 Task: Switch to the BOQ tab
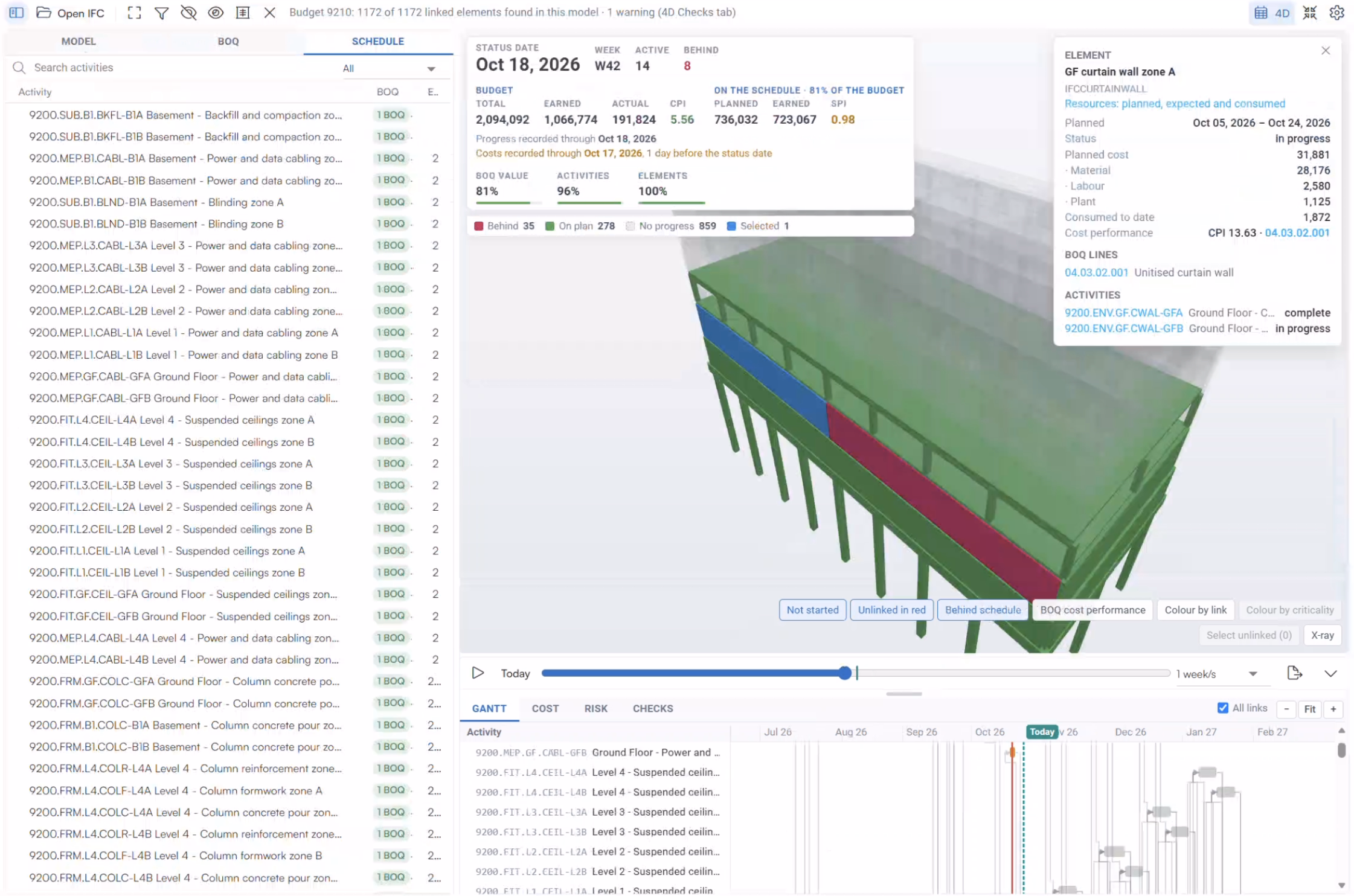pyautogui.click(x=228, y=41)
